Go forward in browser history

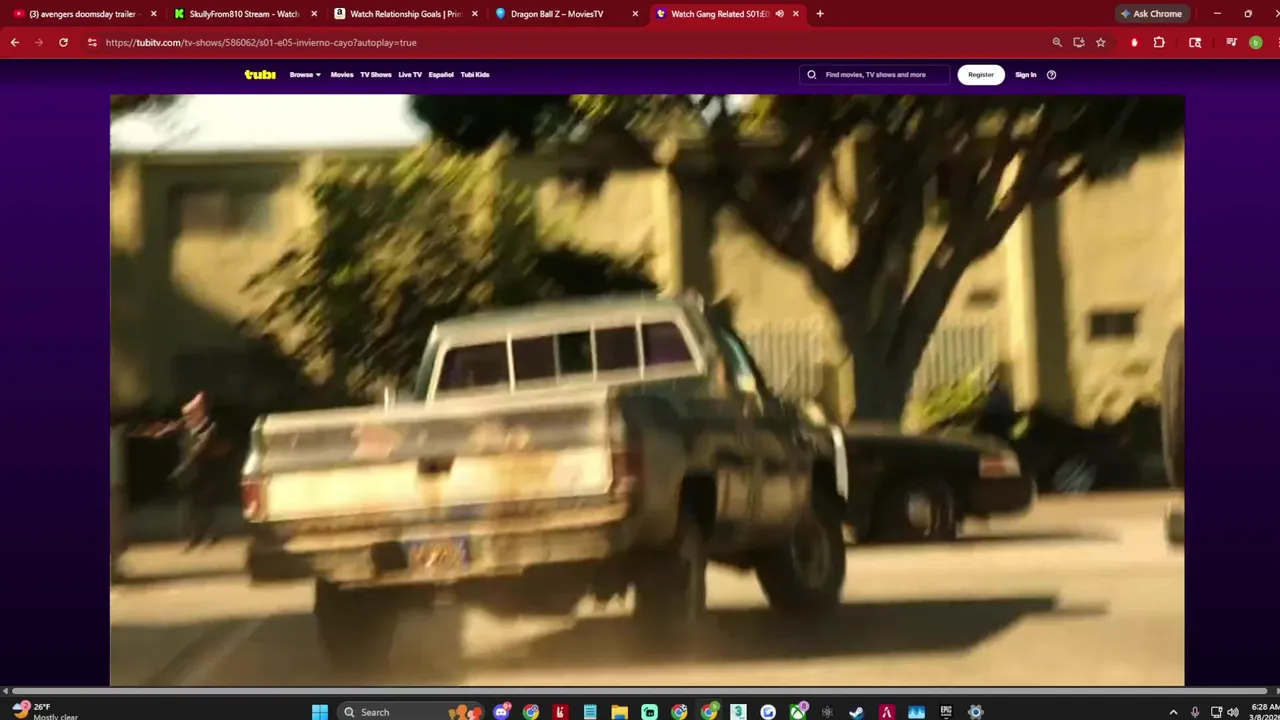click(39, 43)
